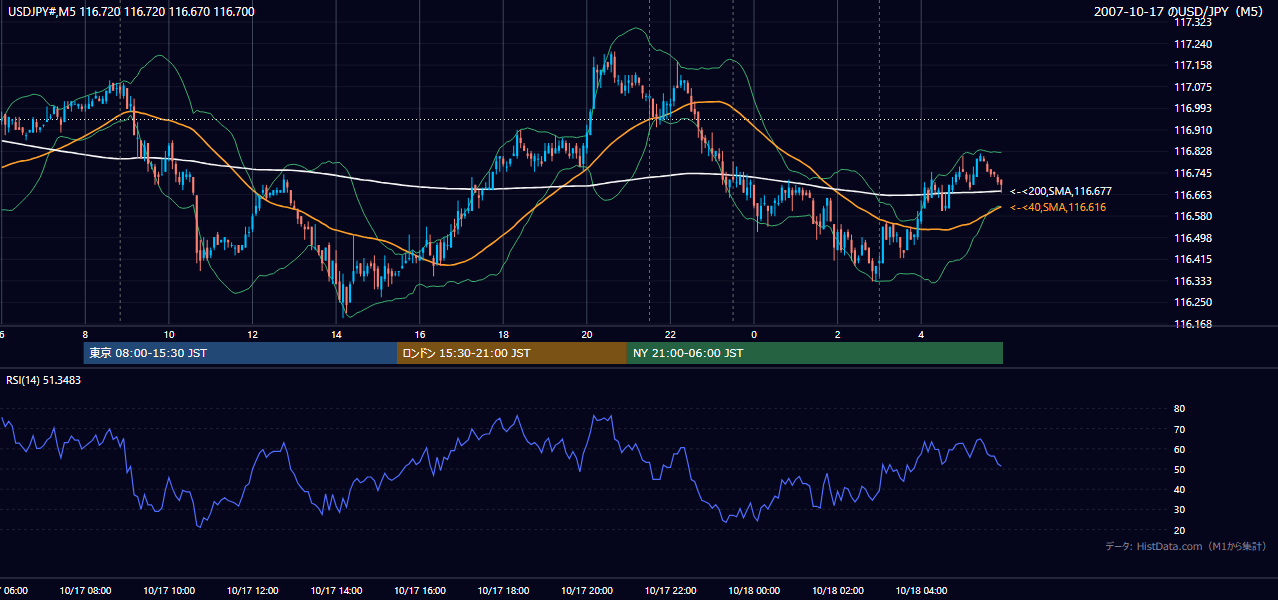Select the NY 21:00-06:00 JST session bar

point(815,353)
